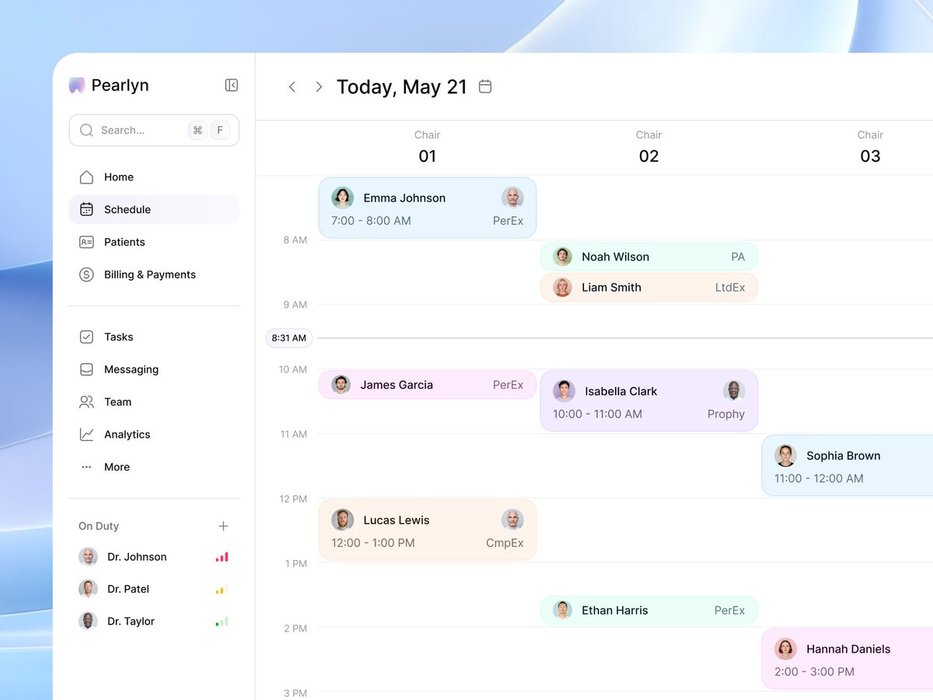Select Schedule in sidebar
Image resolution: width=933 pixels, height=700 pixels.
point(154,210)
